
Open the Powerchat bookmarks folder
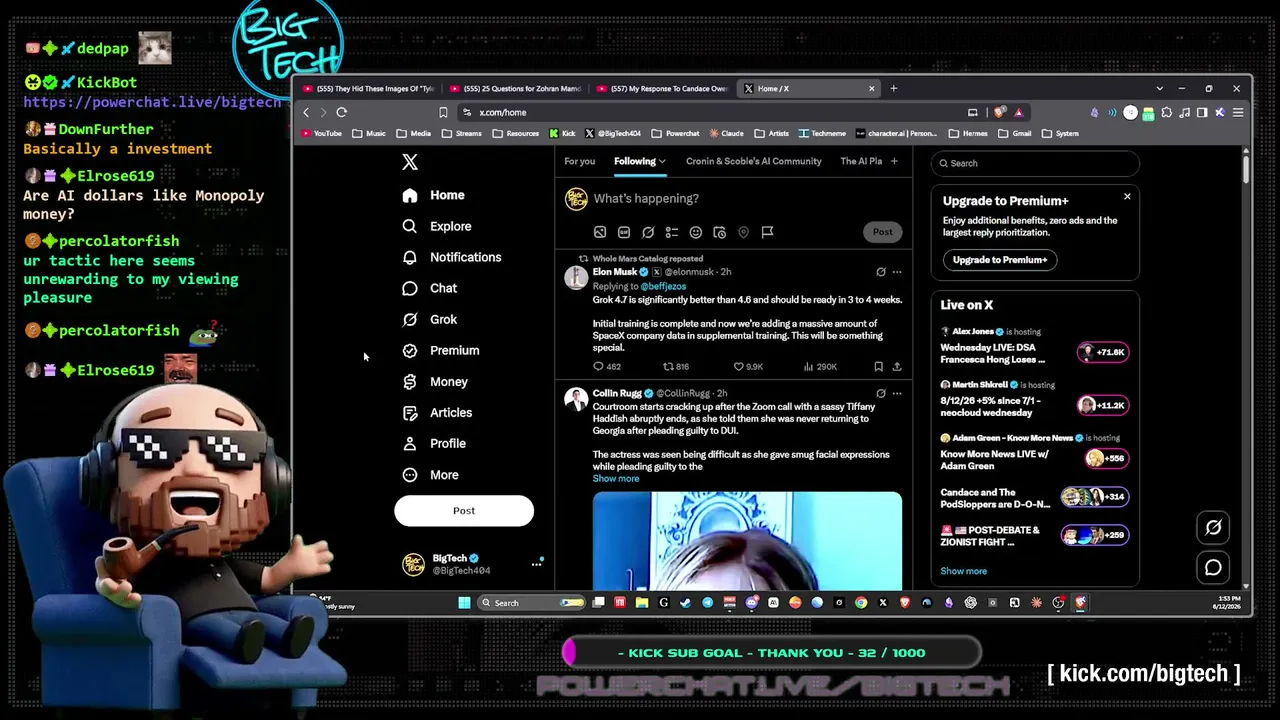[x=676, y=133]
